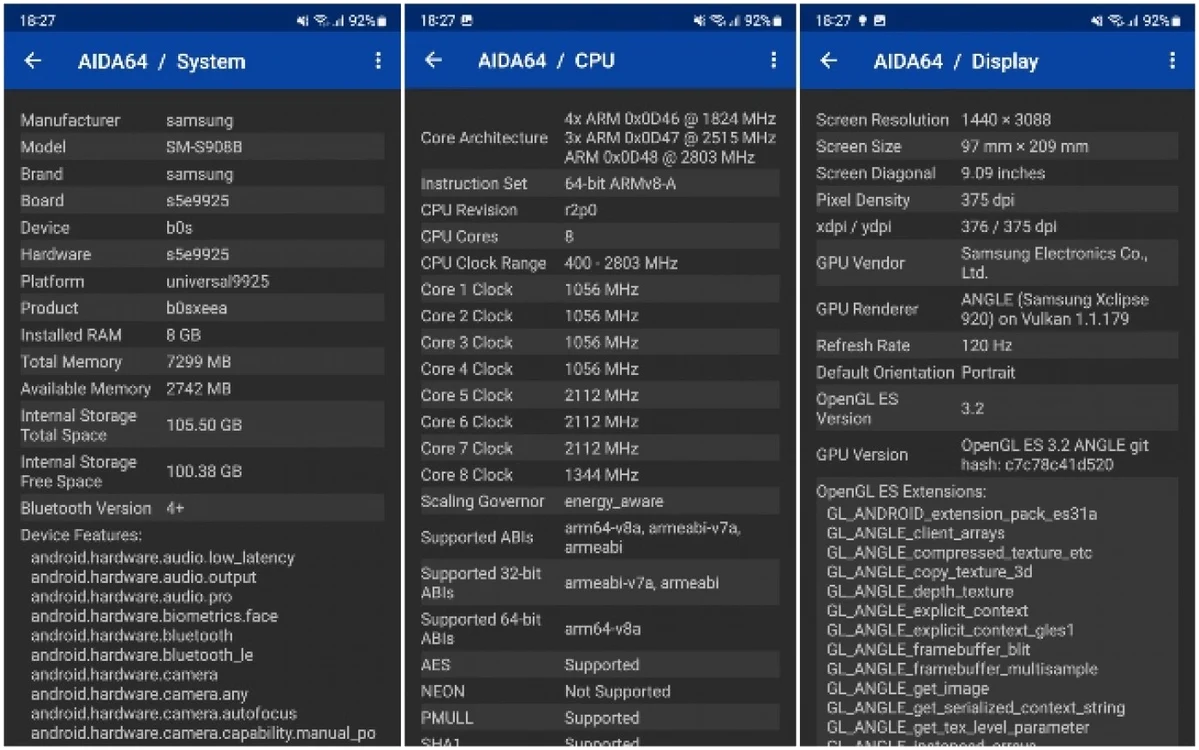This screenshot has height=750, width=1199.
Task: Select the Core 4 Clock row
Action: click(600, 369)
